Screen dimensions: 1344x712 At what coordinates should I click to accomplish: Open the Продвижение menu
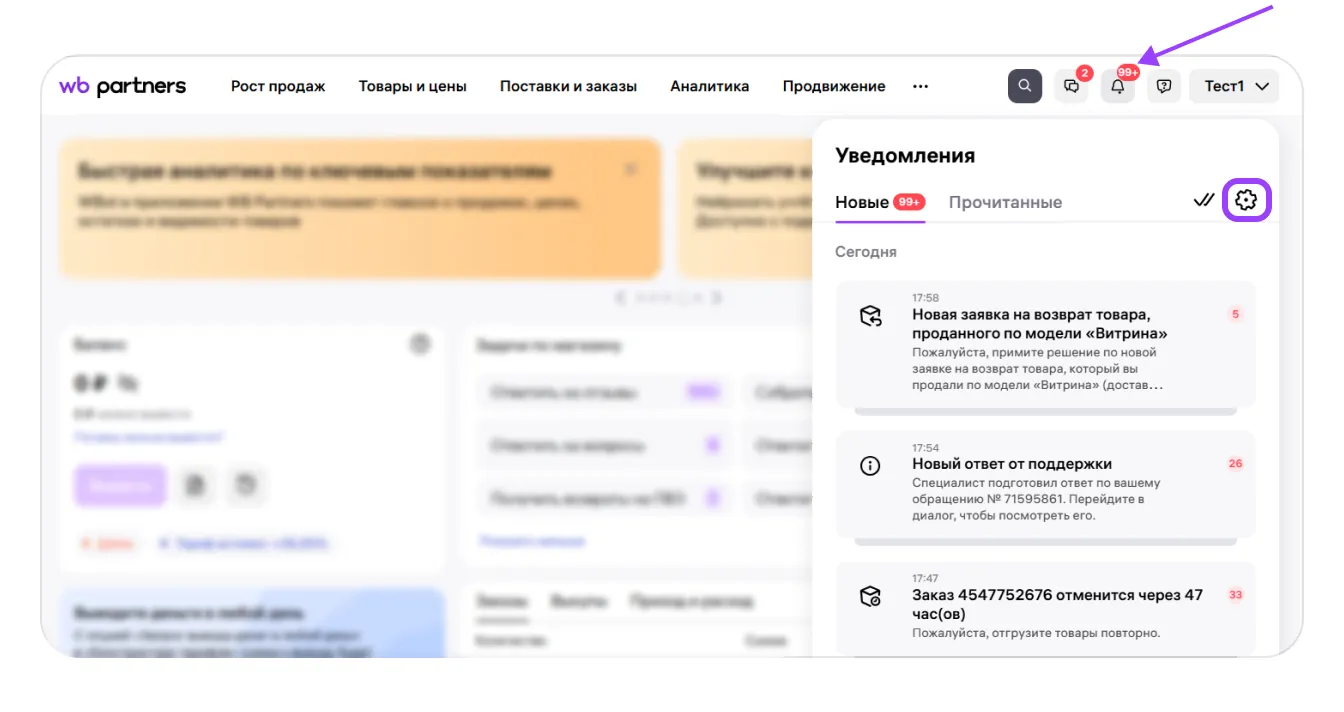click(x=833, y=86)
